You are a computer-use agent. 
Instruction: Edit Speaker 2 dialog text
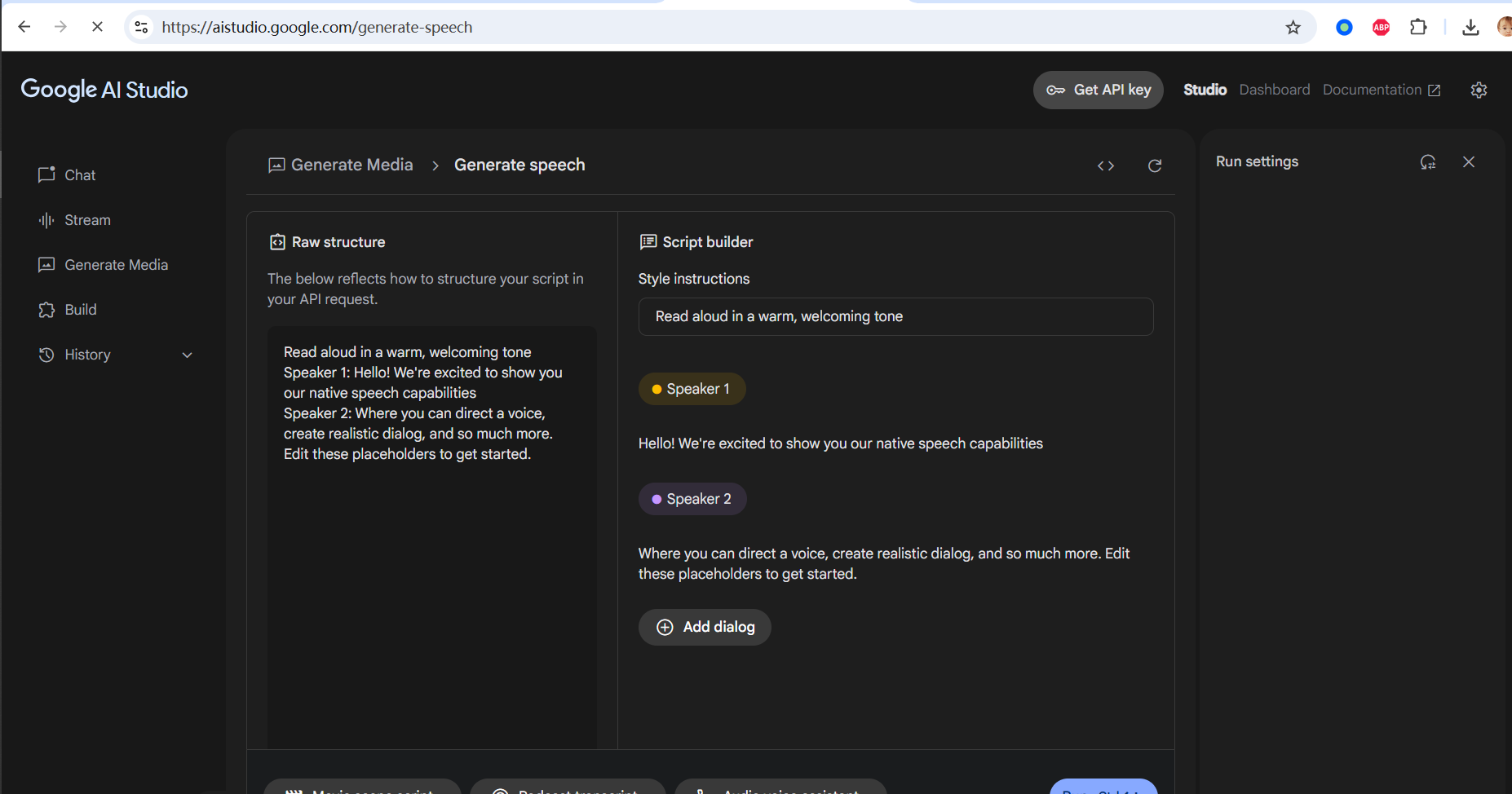[x=884, y=563]
